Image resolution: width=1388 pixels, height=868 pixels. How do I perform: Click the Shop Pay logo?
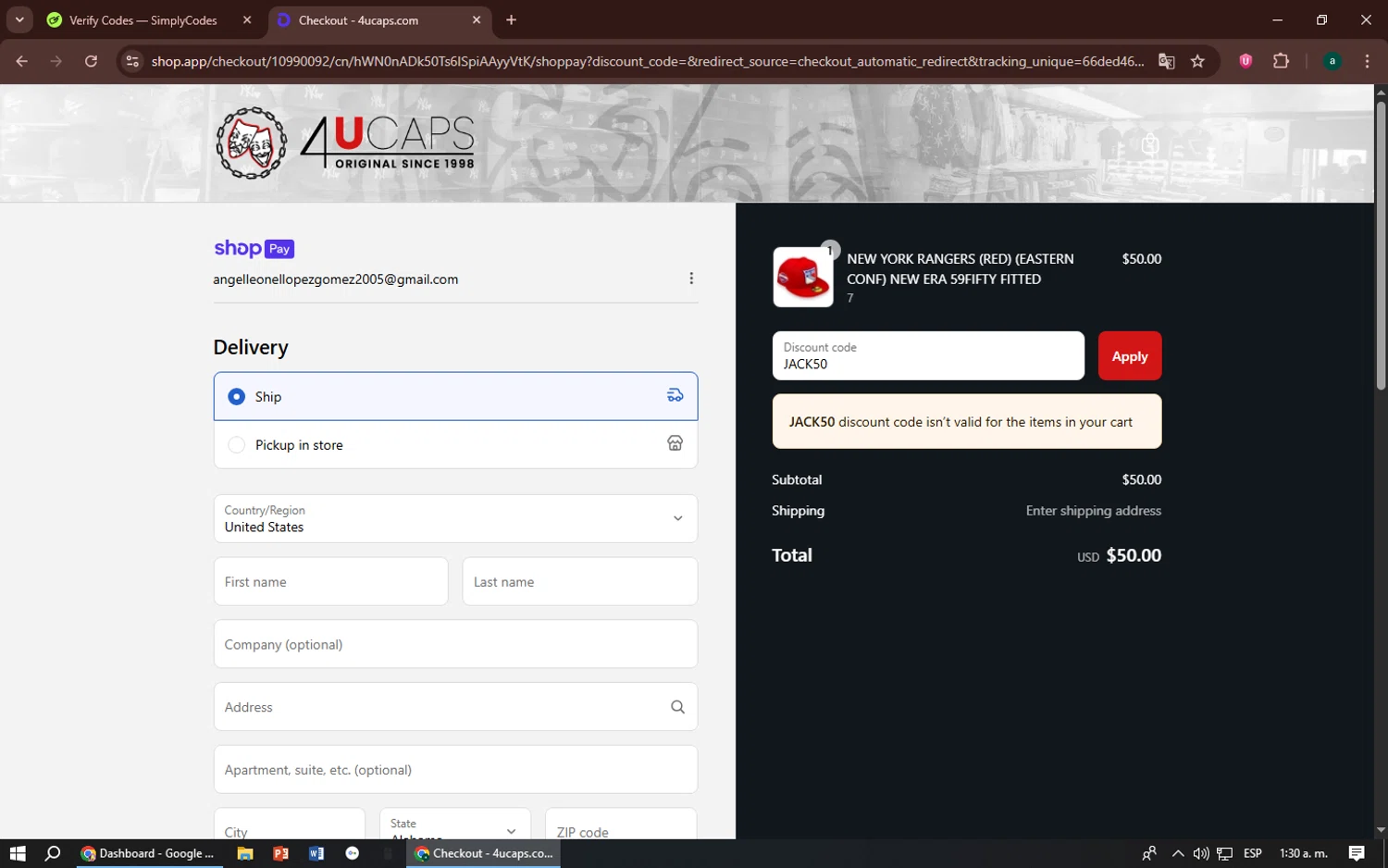[x=254, y=248]
